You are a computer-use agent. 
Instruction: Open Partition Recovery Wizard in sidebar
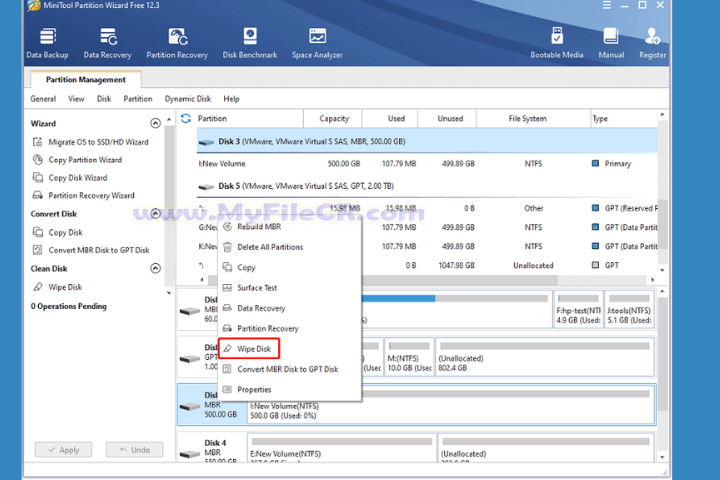(84, 196)
